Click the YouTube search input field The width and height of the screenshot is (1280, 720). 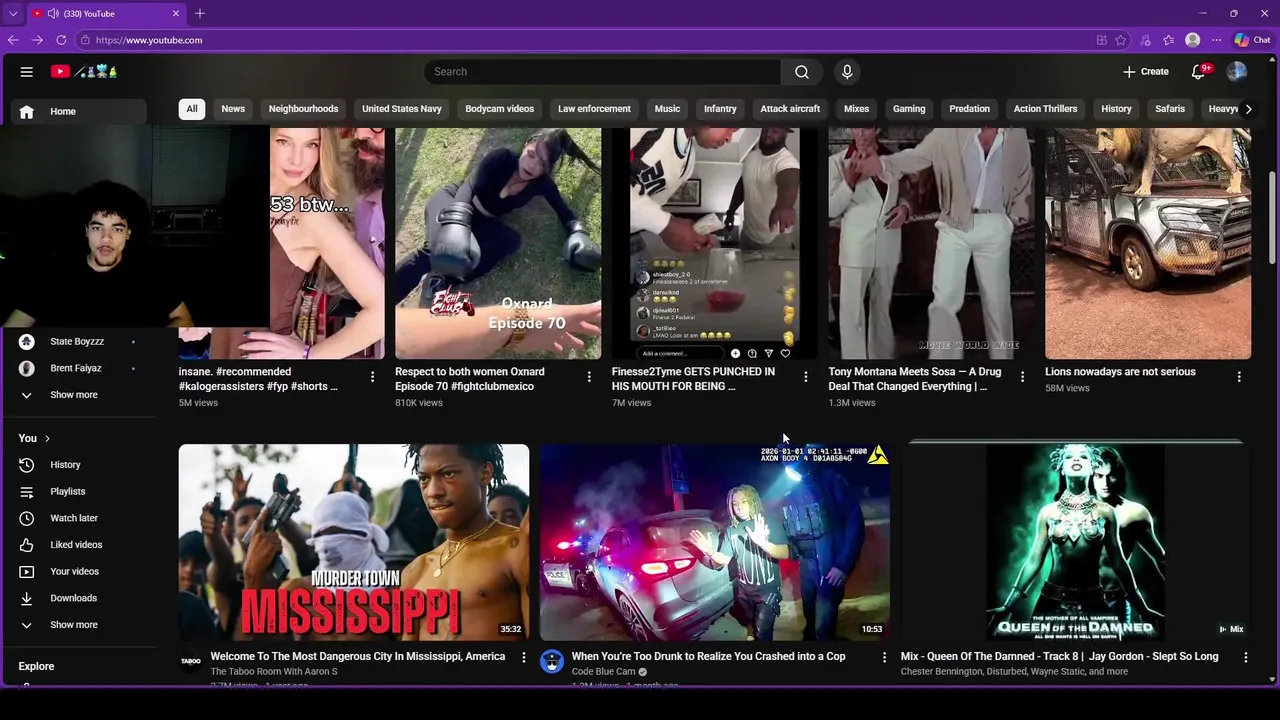tap(602, 72)
